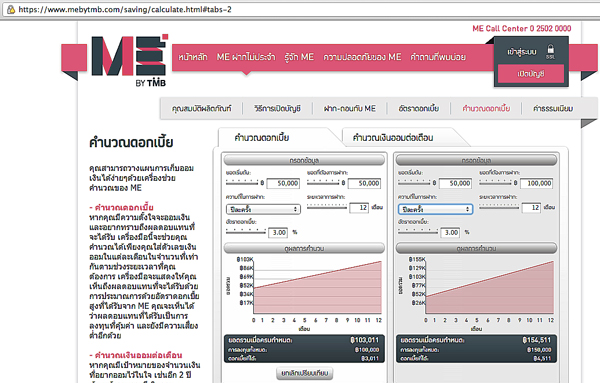Switch to the คำนวณเงินออมต่อเดือน tab
600x383 pixels.
click(x=393, y=138)
